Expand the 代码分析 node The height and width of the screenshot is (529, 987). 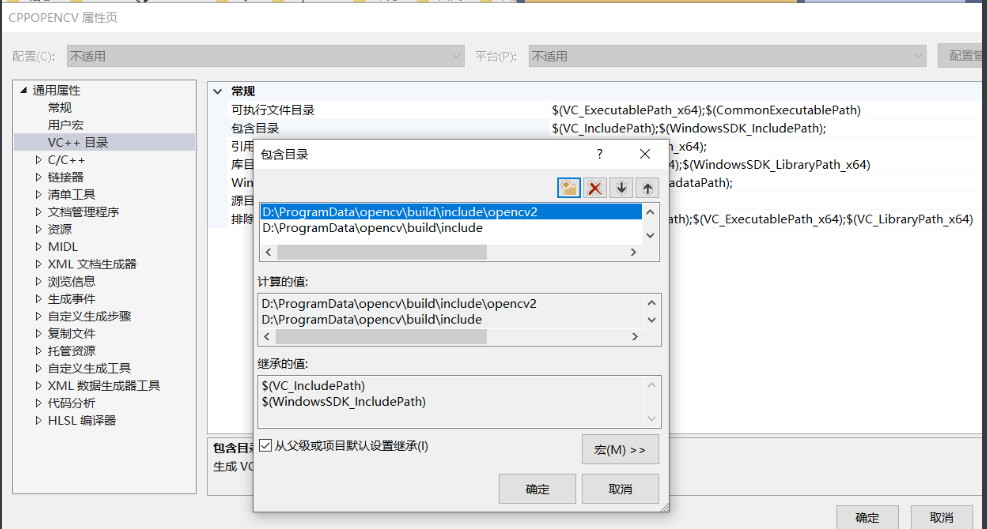(x=38, y=402)
